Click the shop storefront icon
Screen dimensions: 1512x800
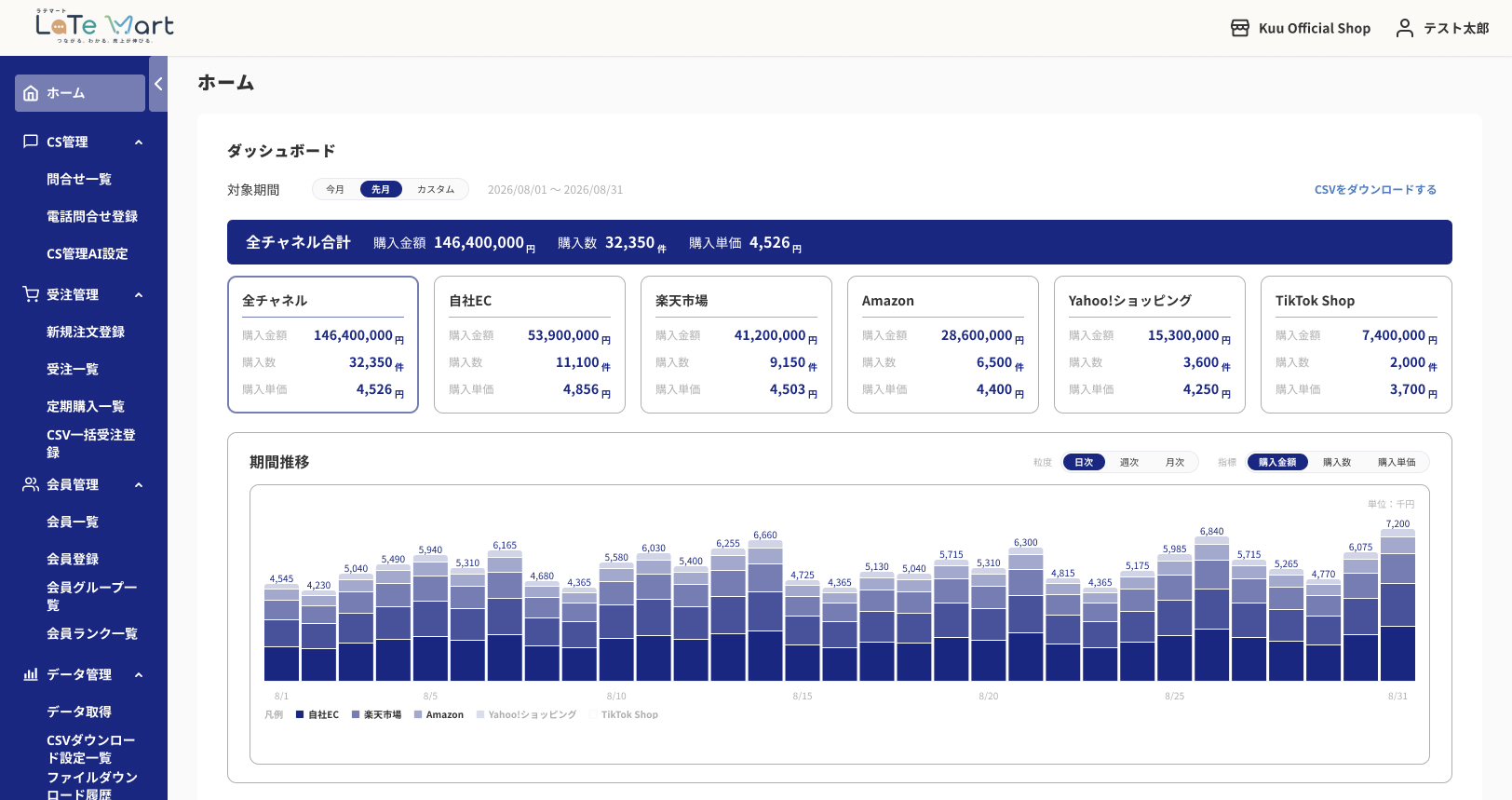[x=1240, y=28]
